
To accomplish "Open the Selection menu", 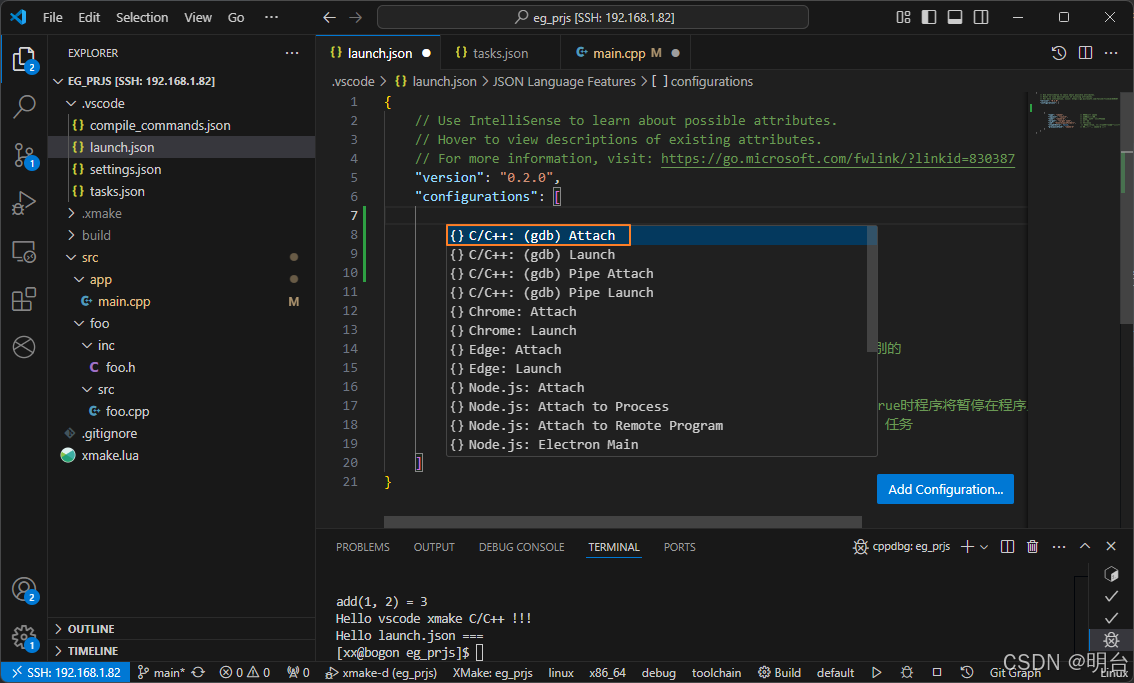I will (x=142, y=17).
